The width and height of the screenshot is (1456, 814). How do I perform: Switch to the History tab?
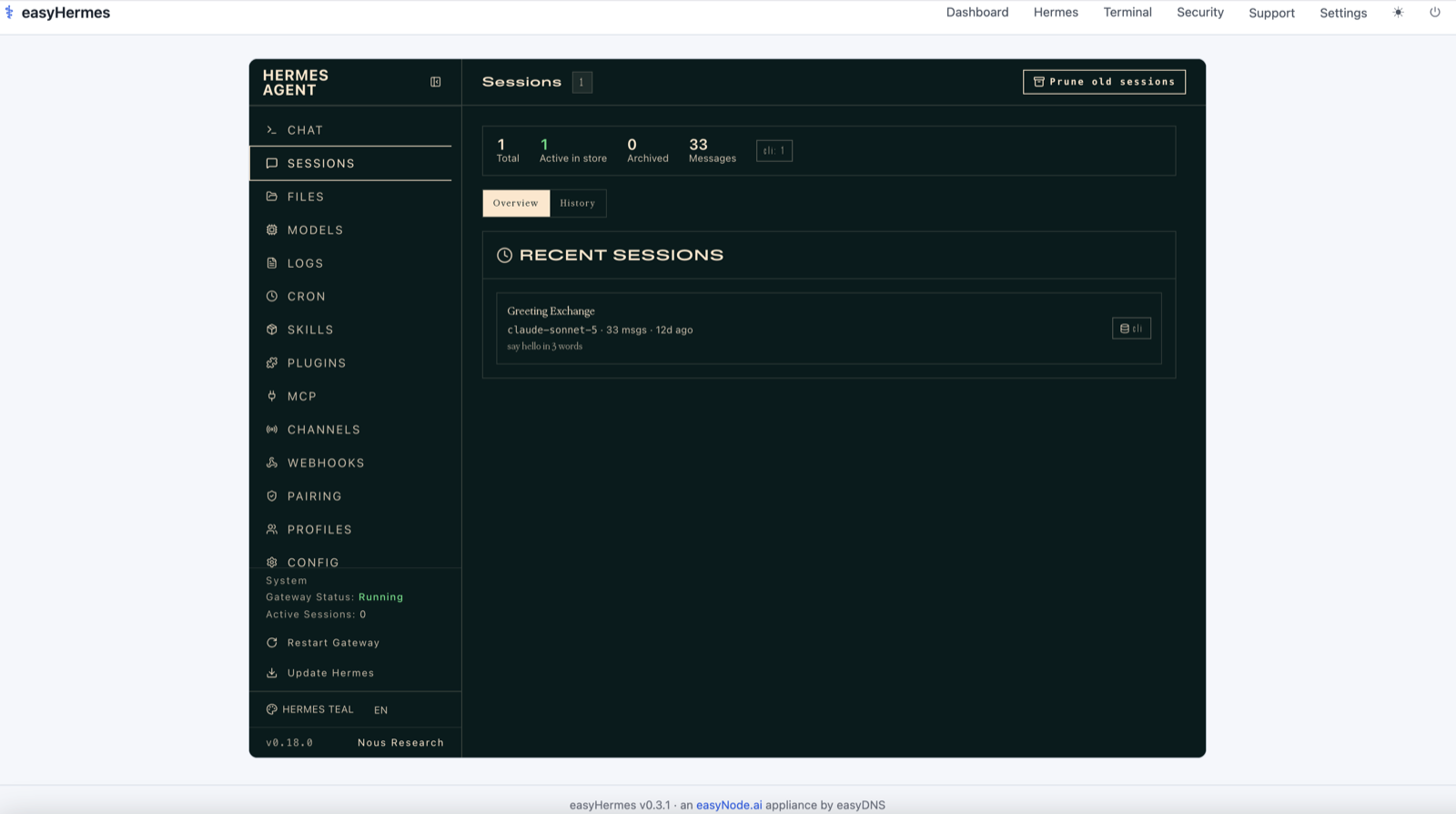pyautogui.click(x=578, y=203)
